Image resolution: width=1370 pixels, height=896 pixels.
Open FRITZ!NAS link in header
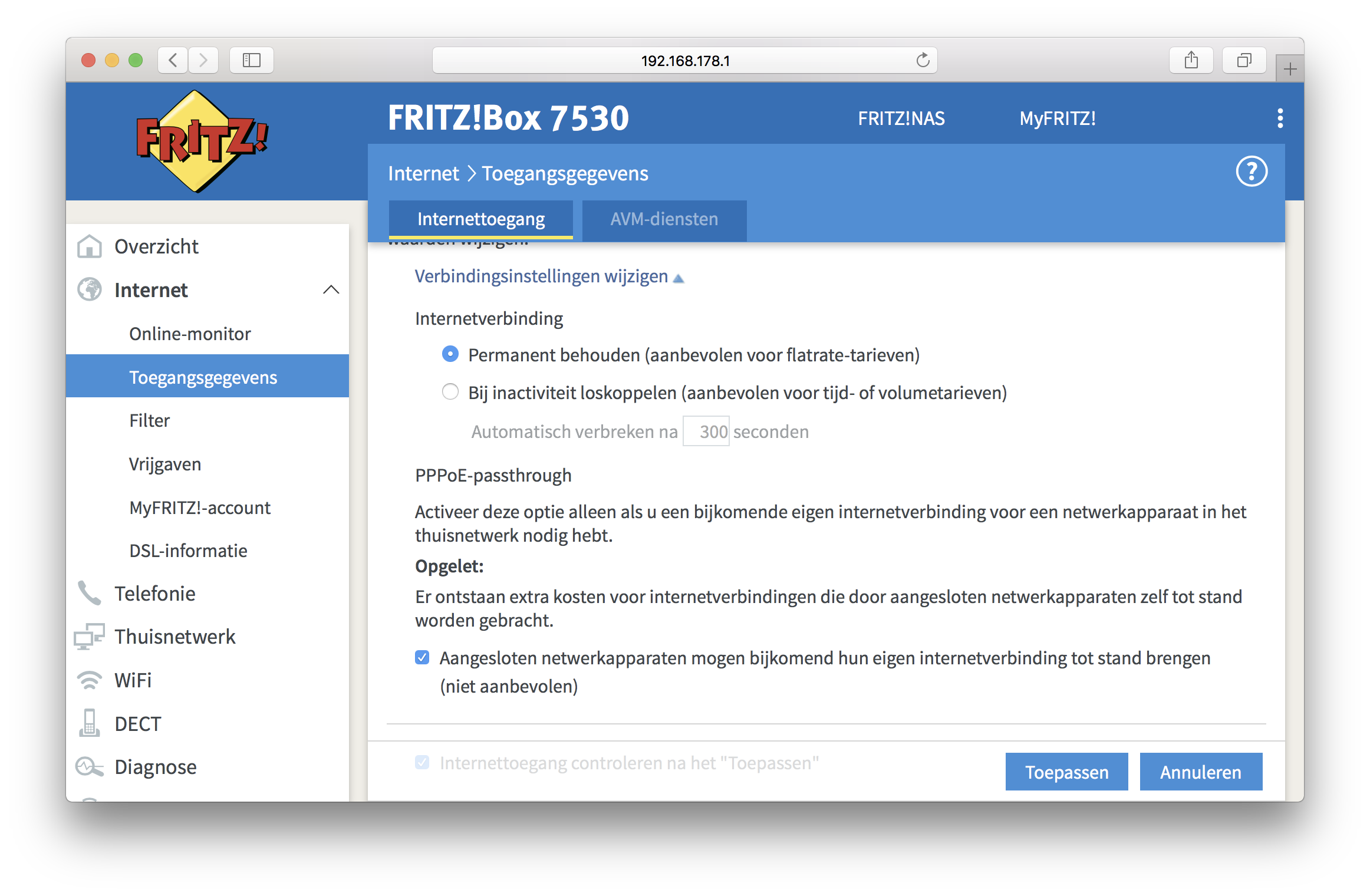click(901, 118)
